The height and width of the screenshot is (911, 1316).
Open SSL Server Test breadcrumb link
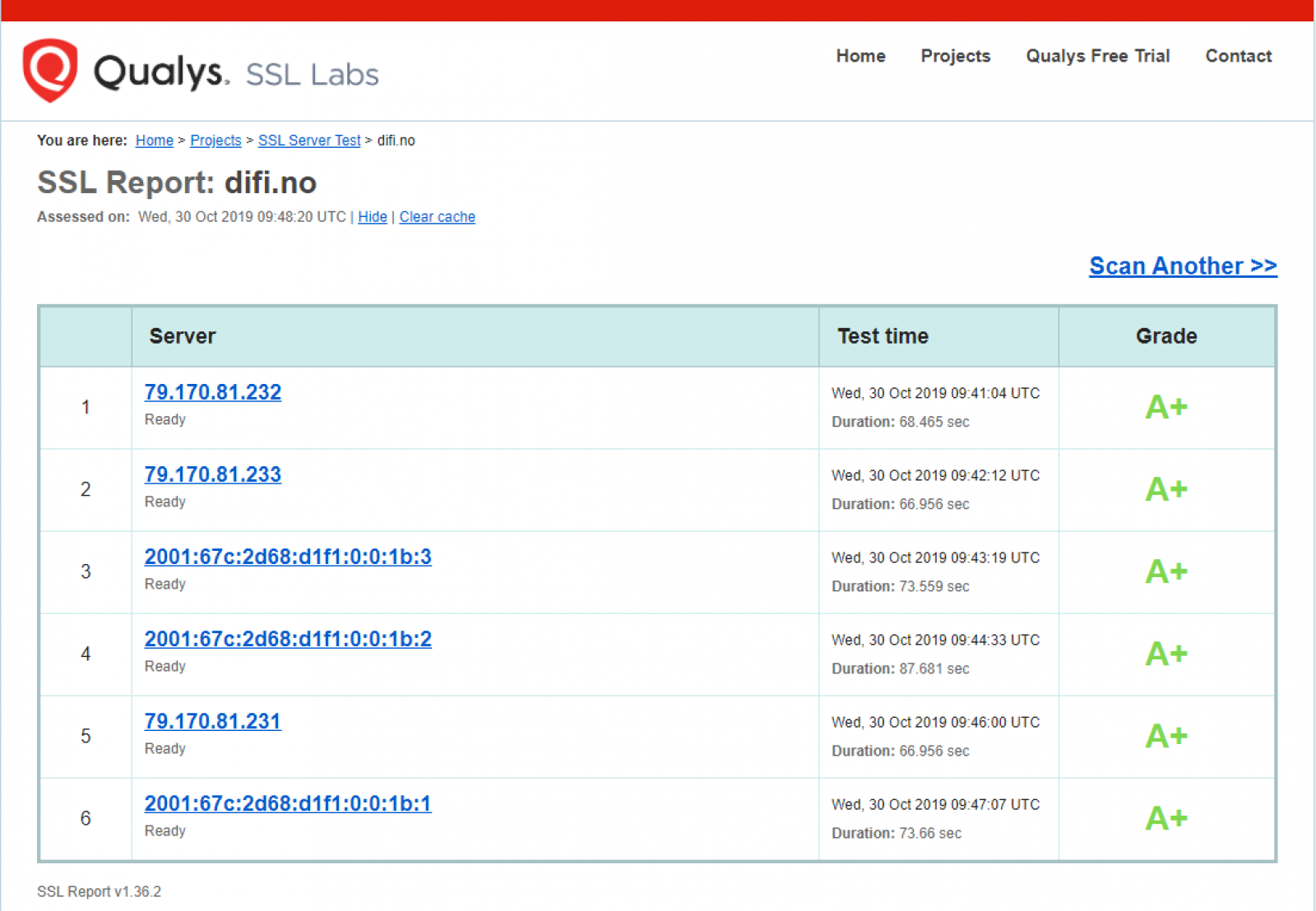point(308,141)
